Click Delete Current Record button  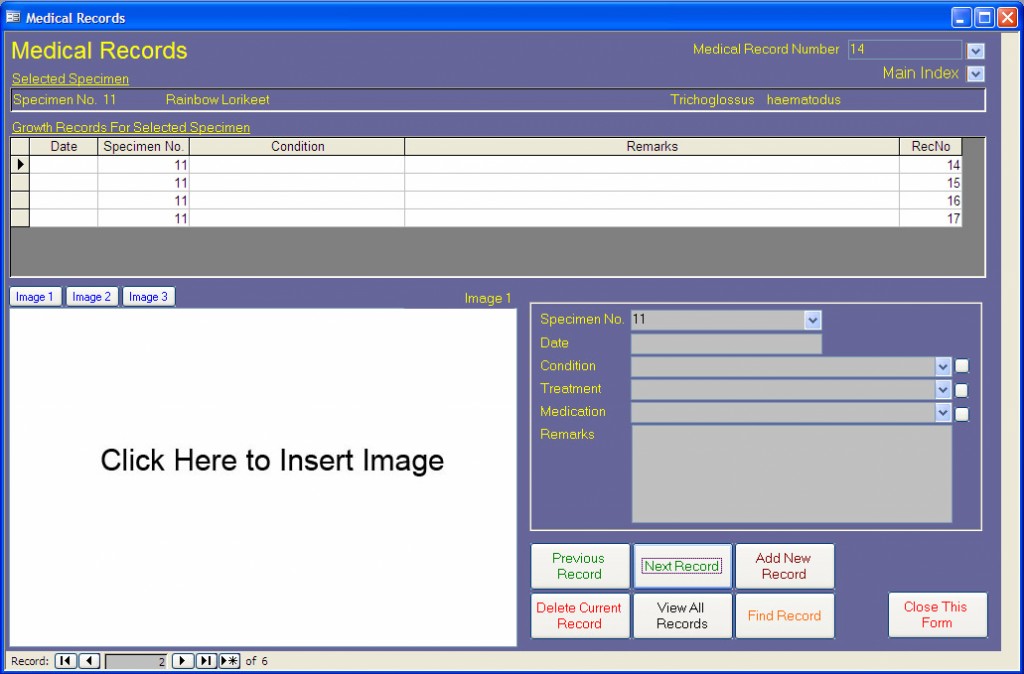(x=579, y=615)
